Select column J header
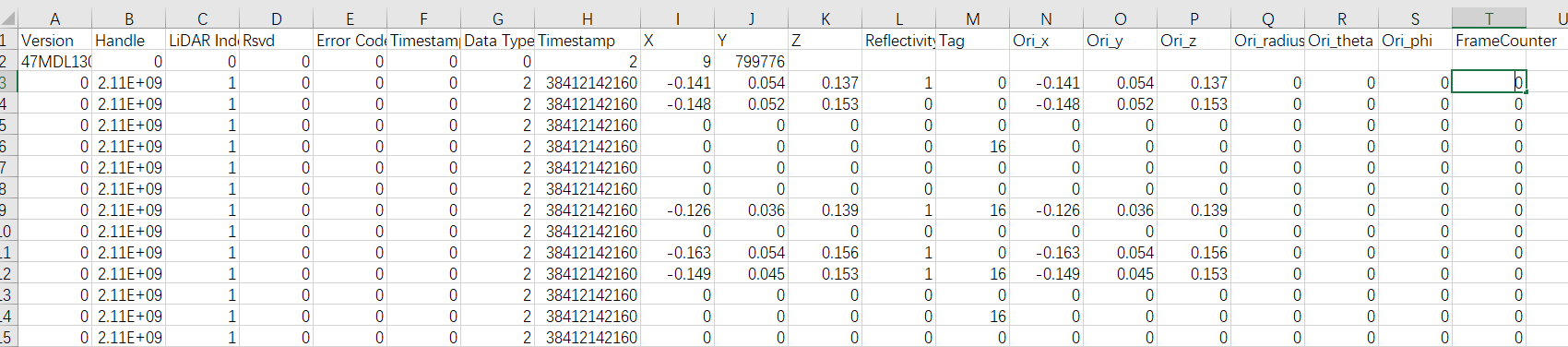Viewport: 1568px width, 347px height. [752, 18]
